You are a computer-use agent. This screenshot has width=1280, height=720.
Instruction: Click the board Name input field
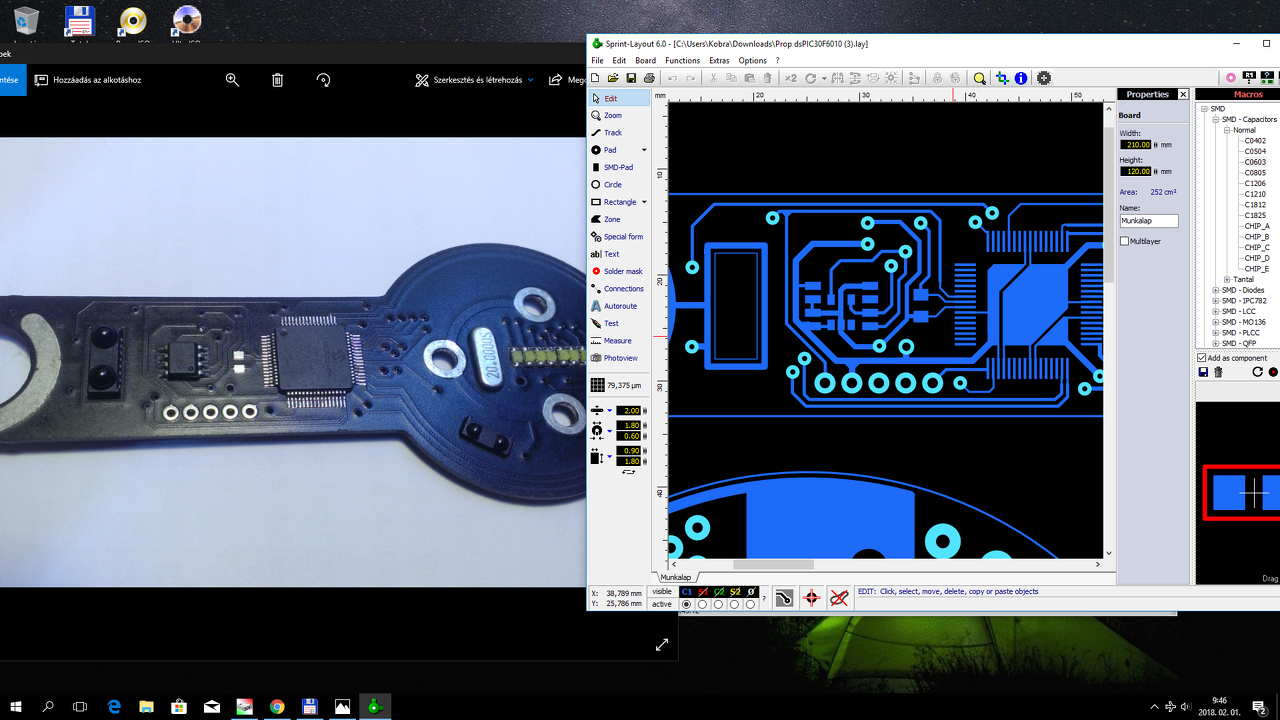tap(1149, 221)
